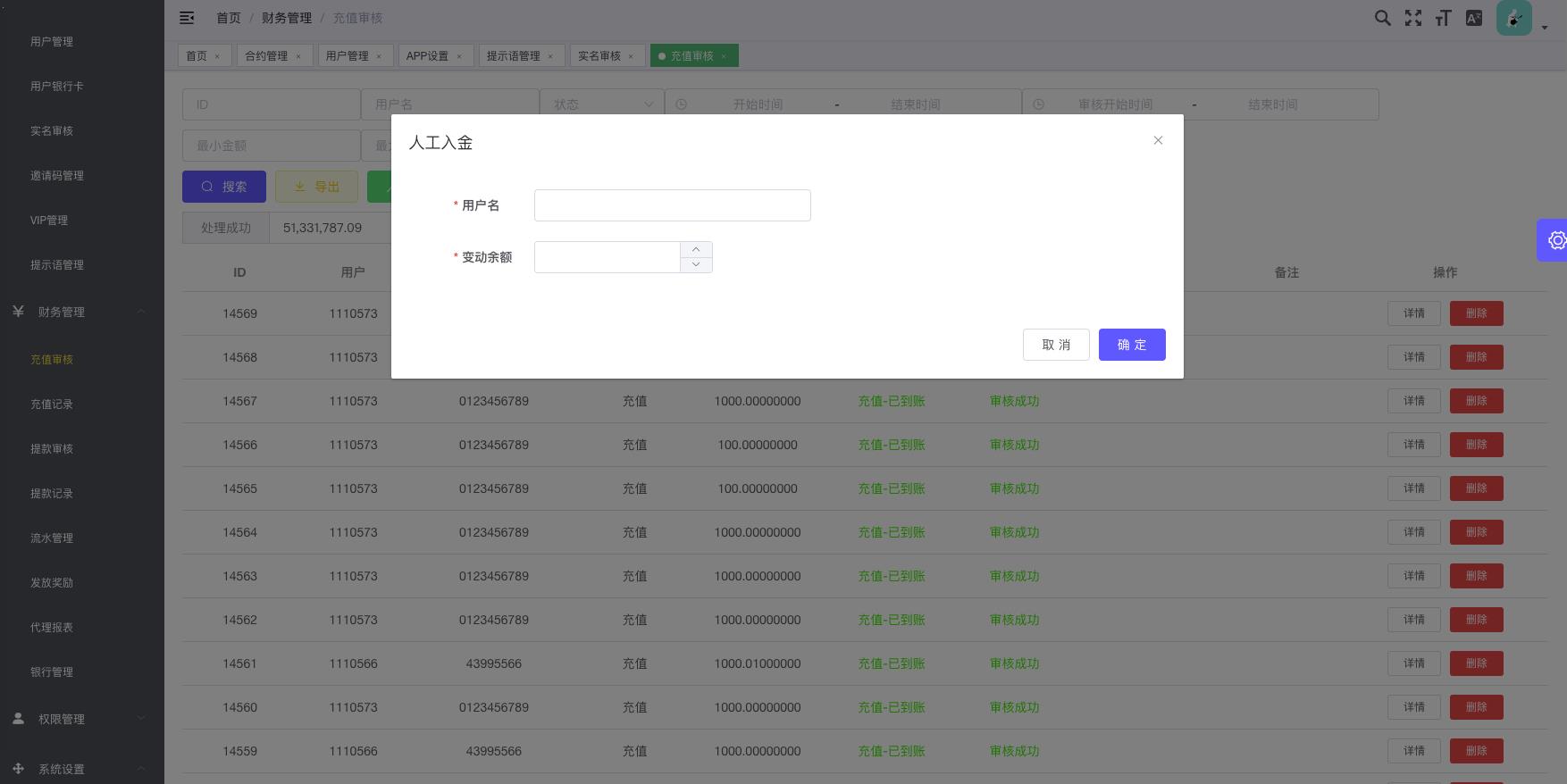Increase 变动余额 with the up arrow
Viewport: 1567px width, 784px height.
pyautogui.click(x=696, y=249)
